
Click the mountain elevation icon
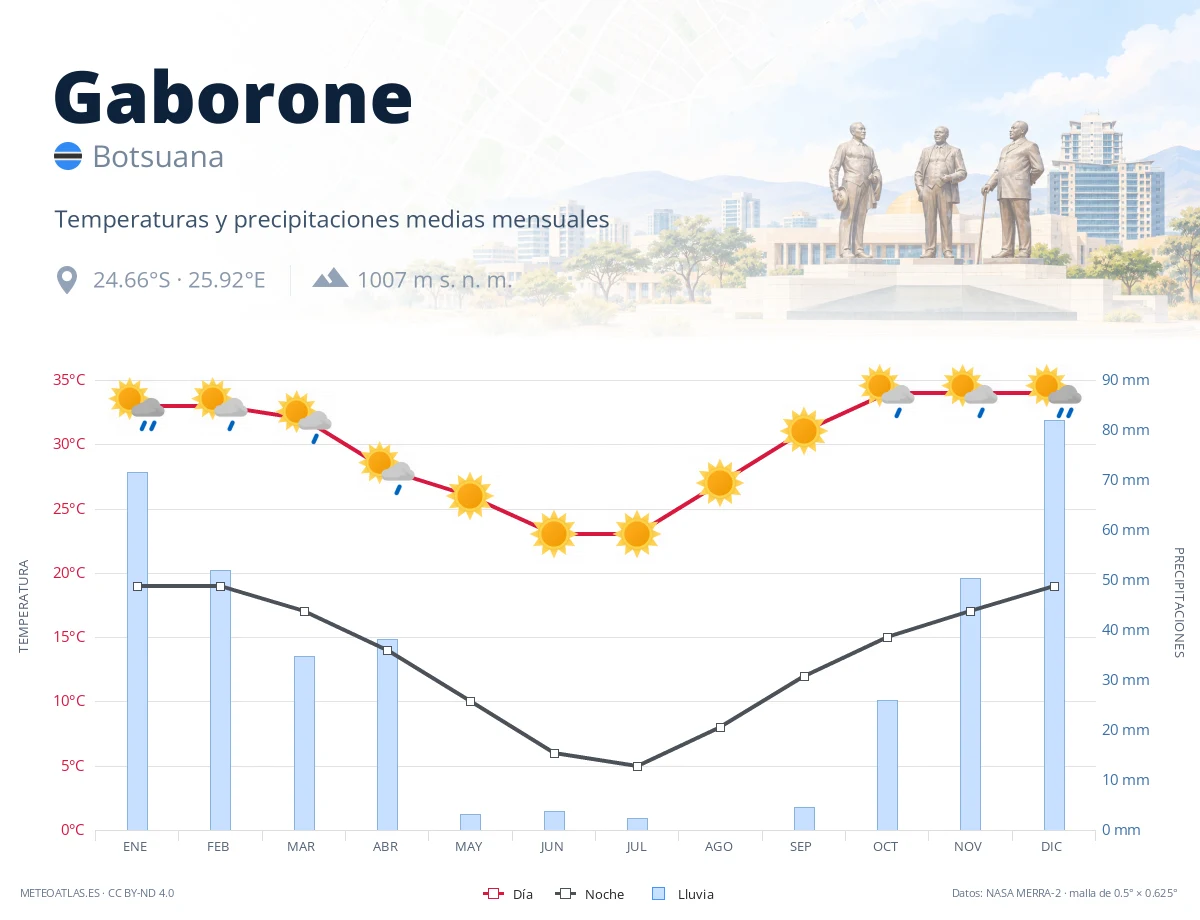point(330,278)
